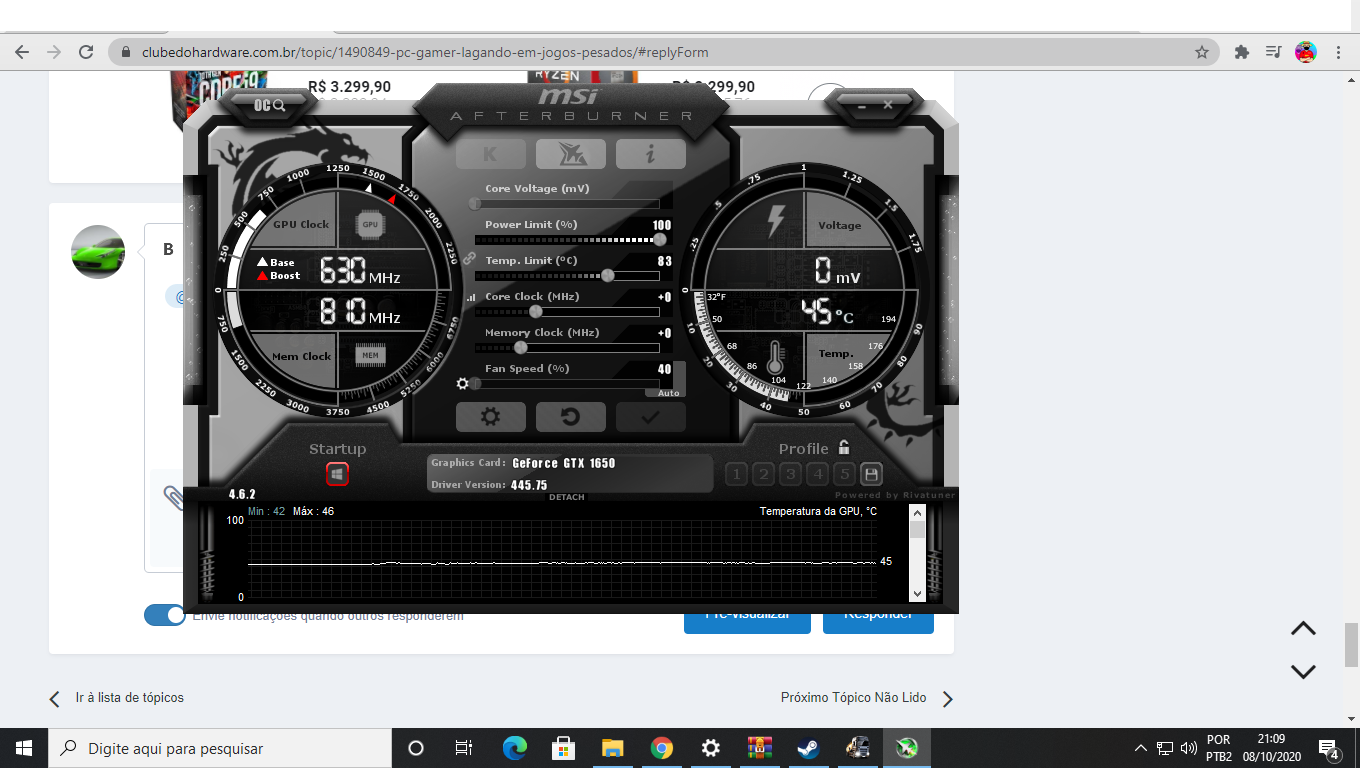The image size is (1360, 768).
Task: Click GeForce GTX 1650 graphics card text
Action: click(x=564, y=463)
